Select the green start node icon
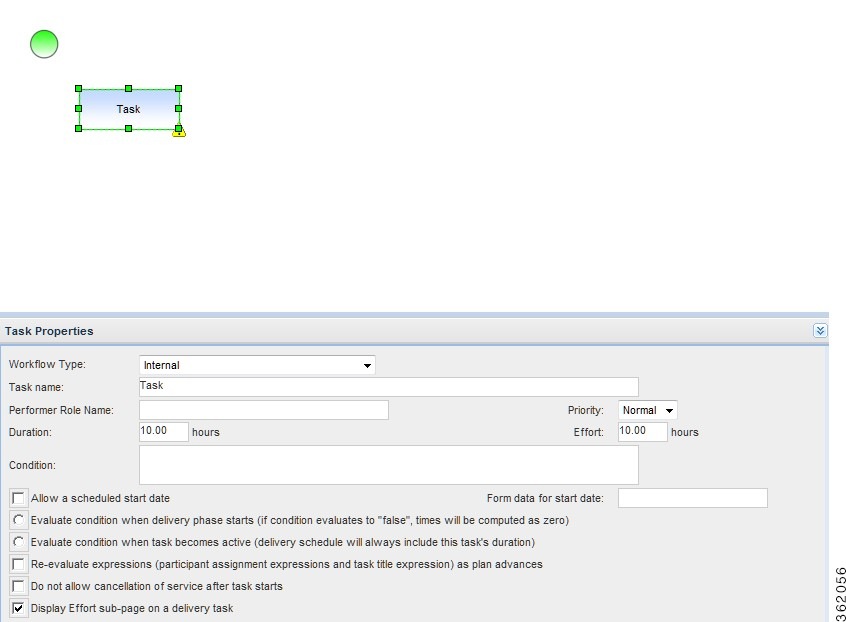This screenshot has width=846, height=622. tap(43, 44)
